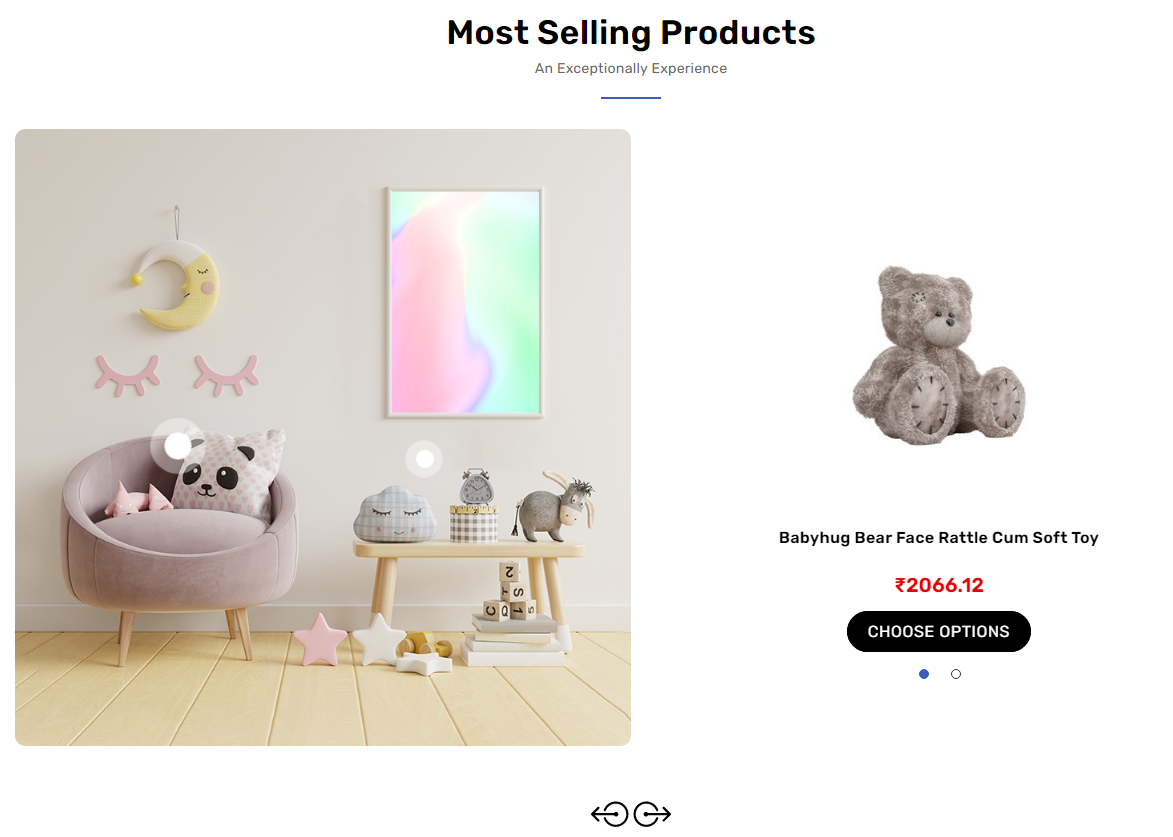This screenshot has width=1173, height=837.
Task: Click the ₹2066.12 price text
Action: (x=938, y=585)
